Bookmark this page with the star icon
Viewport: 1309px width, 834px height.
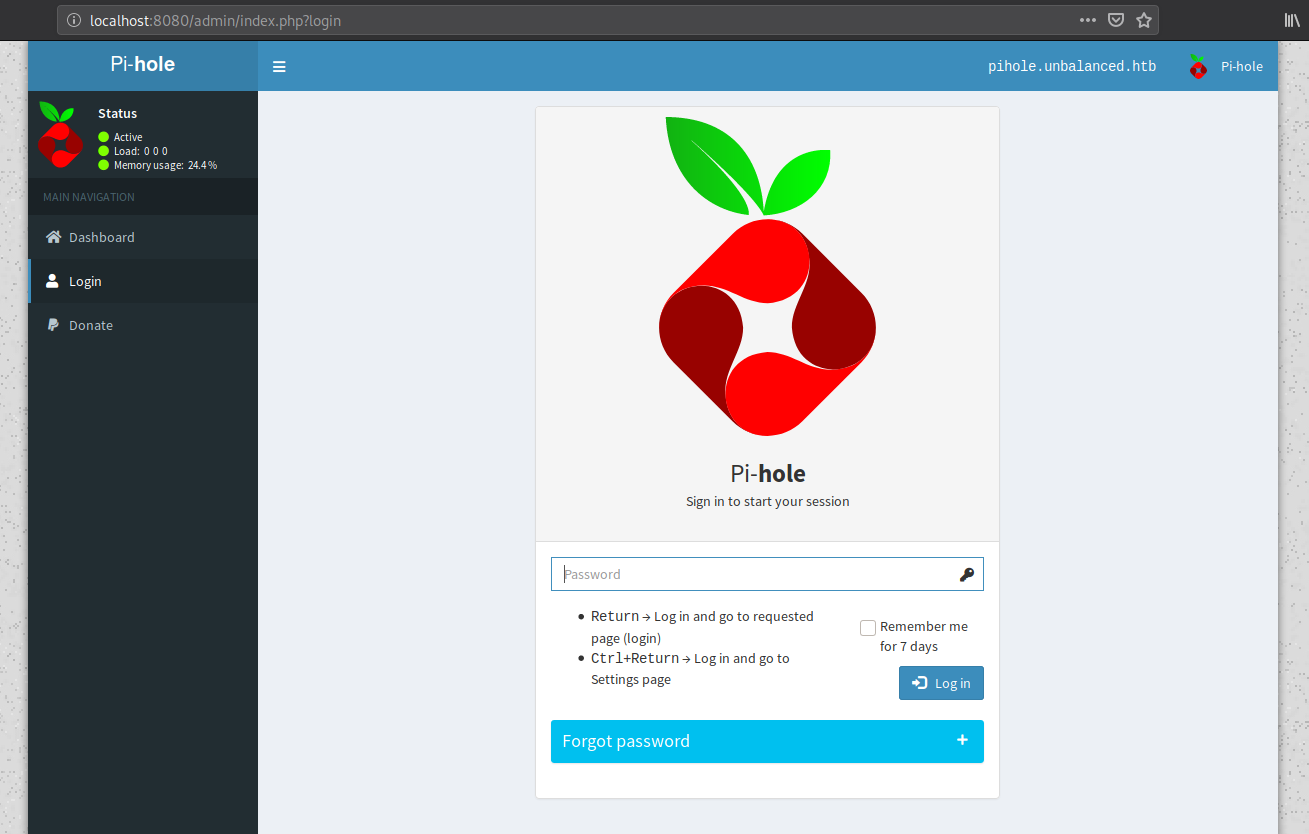(1144, 20)
